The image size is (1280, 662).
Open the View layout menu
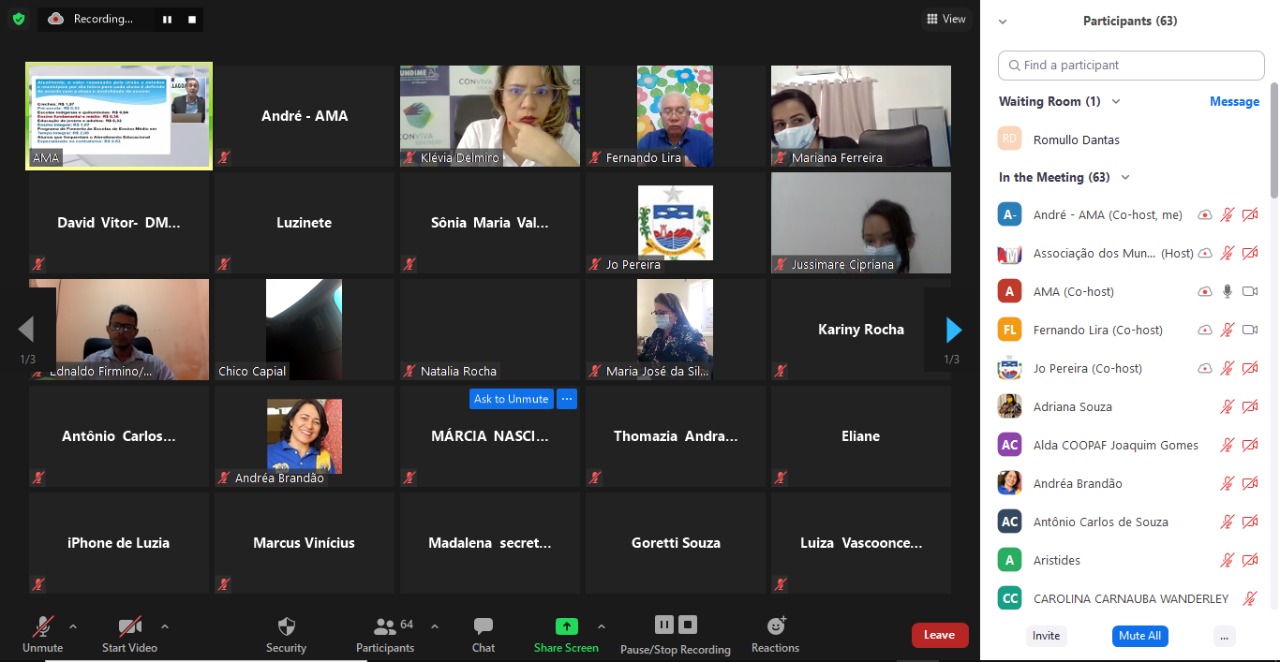point(946,19)
